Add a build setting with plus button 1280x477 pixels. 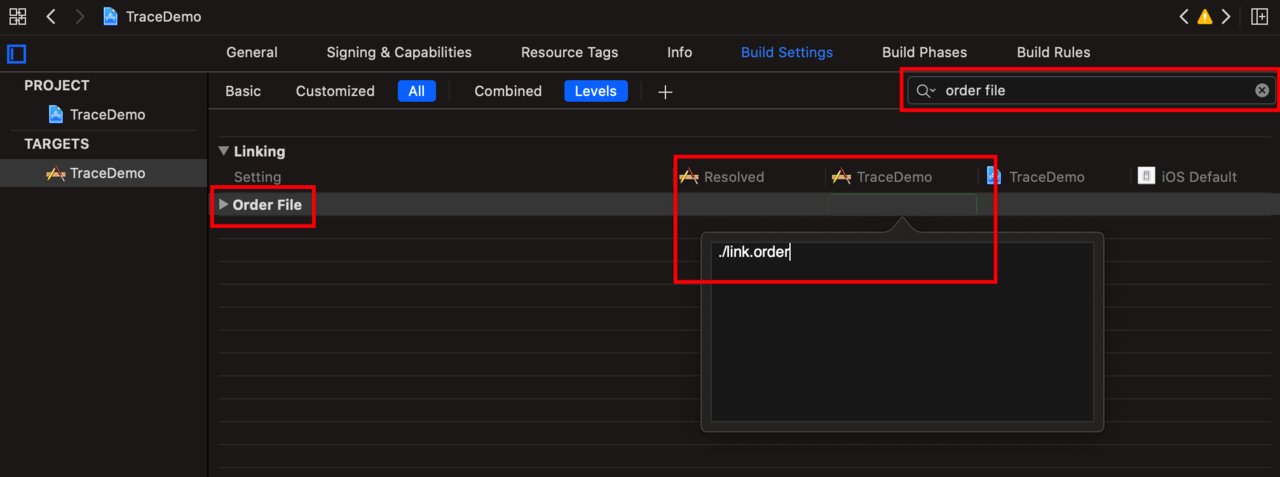tap(665, 92)
